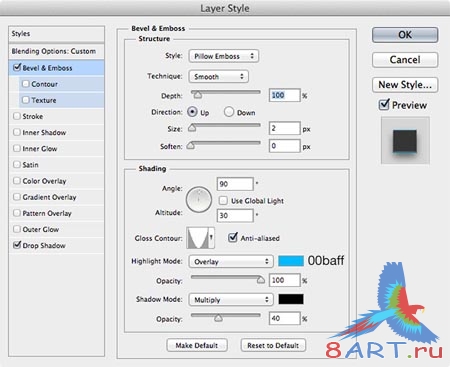Open the blue highlight color swatch

pos(291,261)
